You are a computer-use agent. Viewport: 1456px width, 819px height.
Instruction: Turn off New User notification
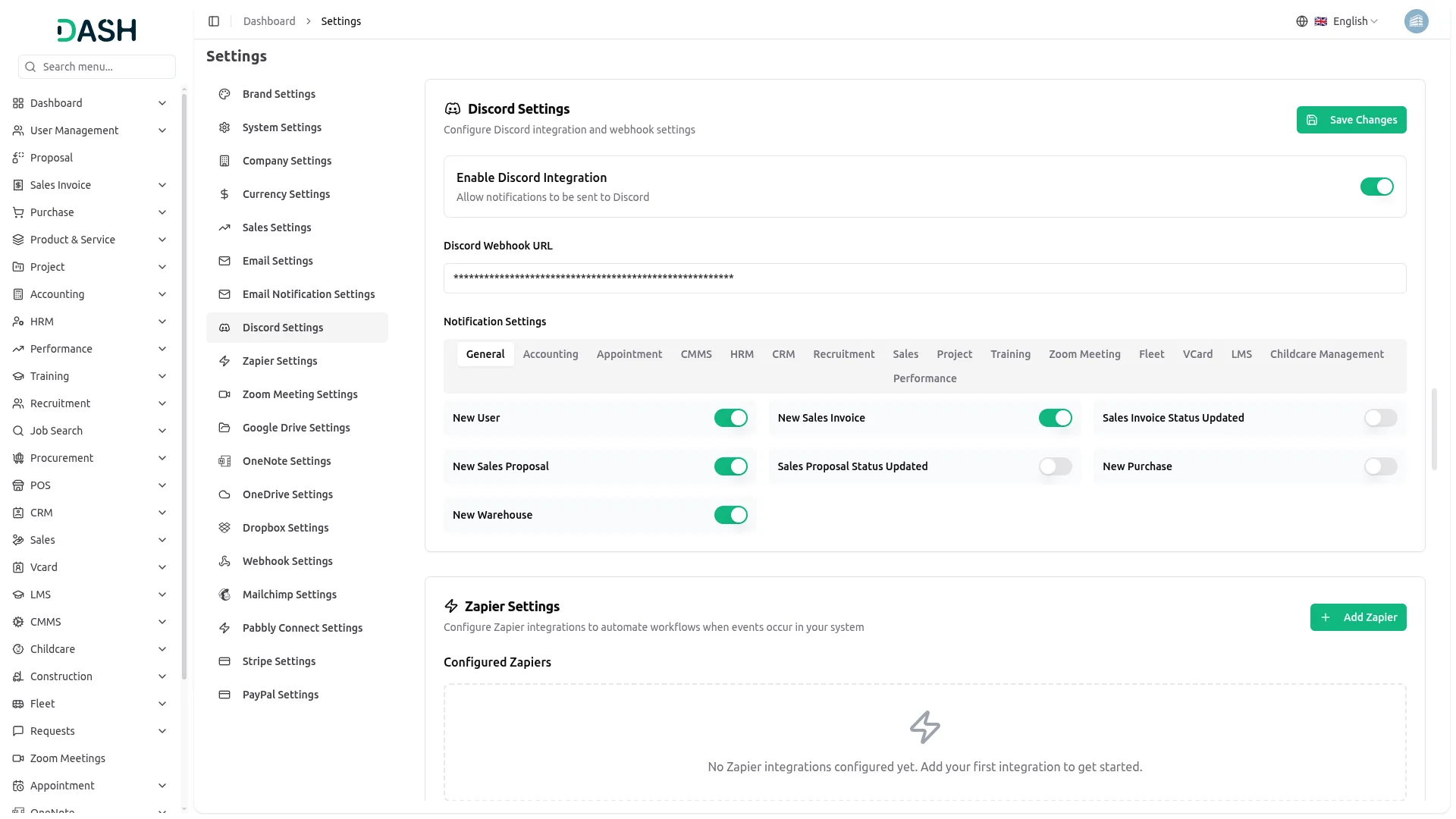pos(730,418)
